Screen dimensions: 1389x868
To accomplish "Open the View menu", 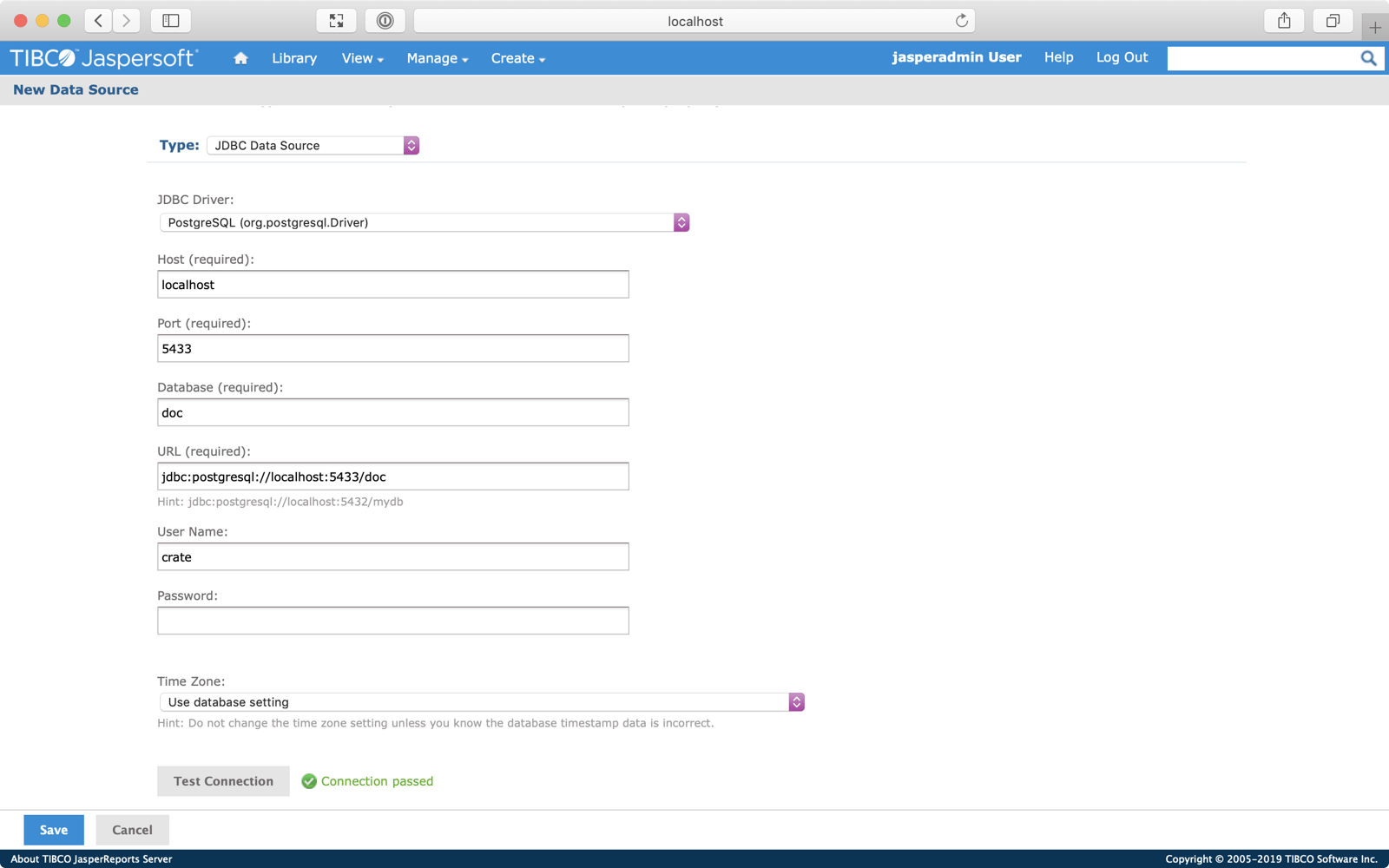I will pyautogui.click(x=362, y=58).
